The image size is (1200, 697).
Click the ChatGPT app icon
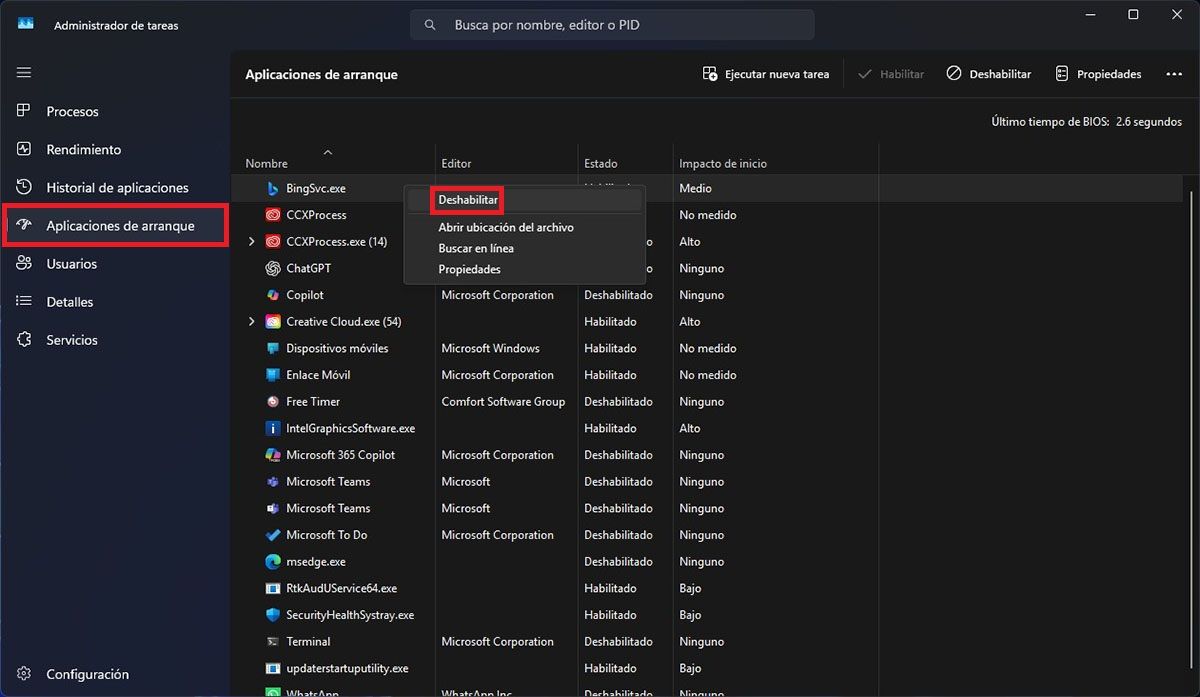[273, 268]
